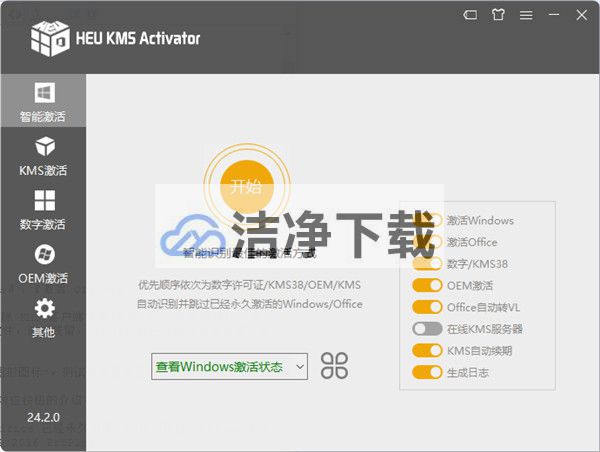Open the skin shirt icon
Image resolution: width=600 pixels, height=452 pixels.
pos(498,15)
